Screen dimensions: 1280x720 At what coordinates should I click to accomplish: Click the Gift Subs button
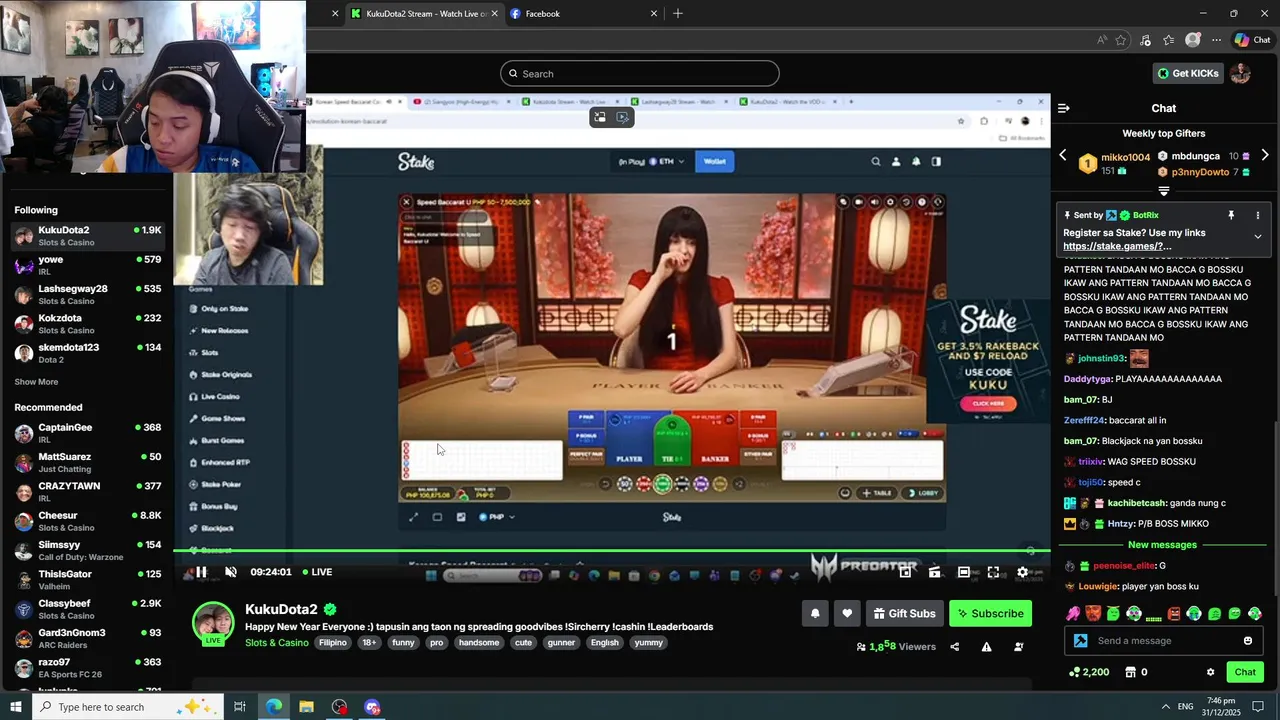904,614
